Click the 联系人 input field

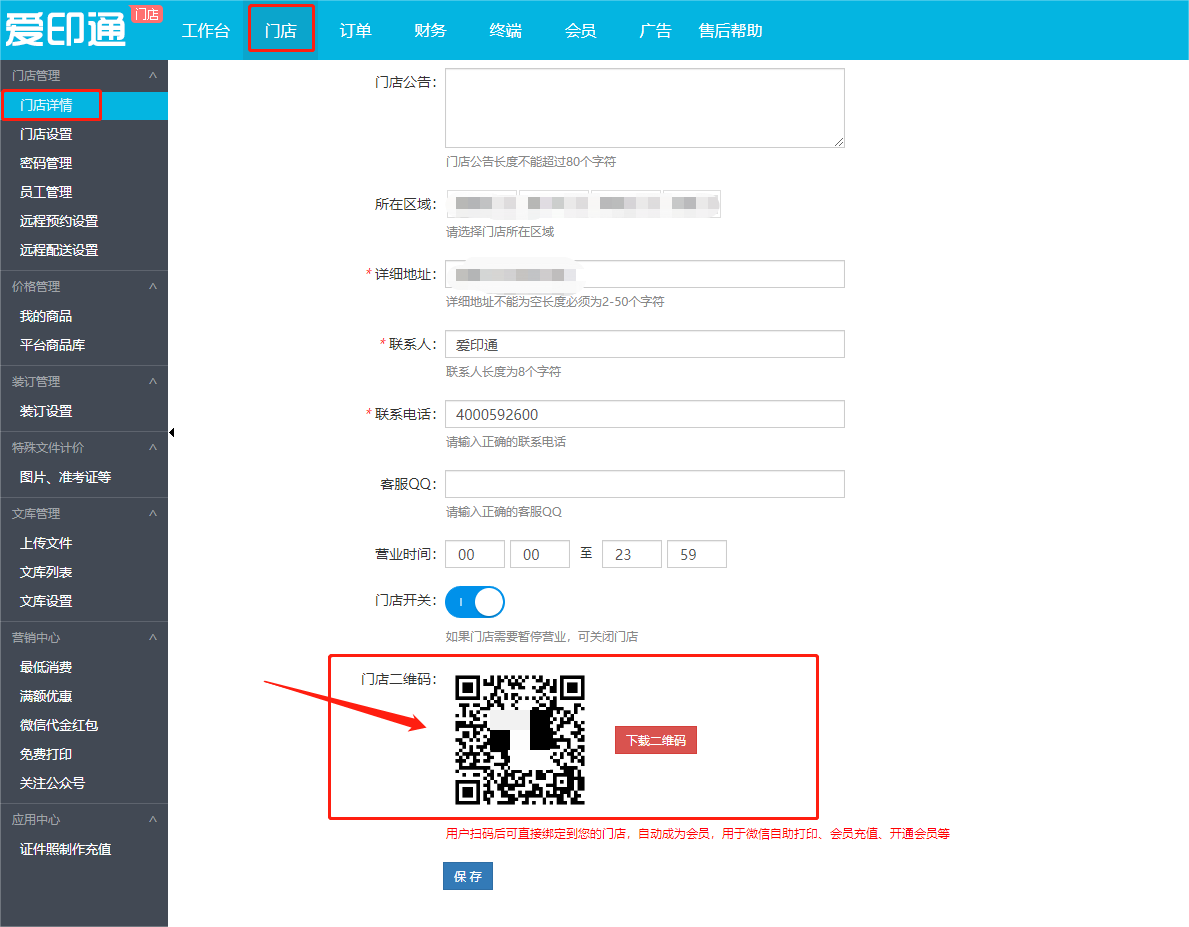coord(645,344)
